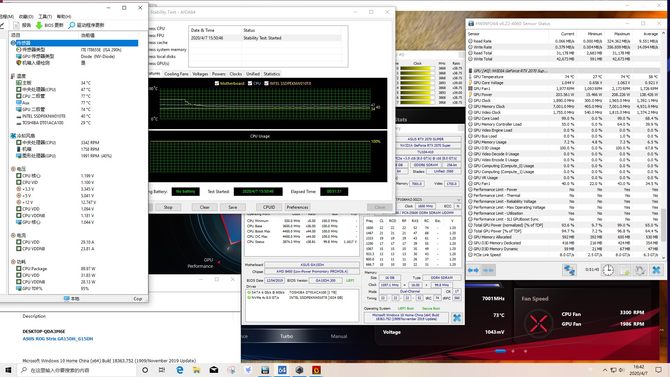Click the CPUID button
Image resolution: width=670 pixels, height=377 pixels.
[x=269, y=207]
